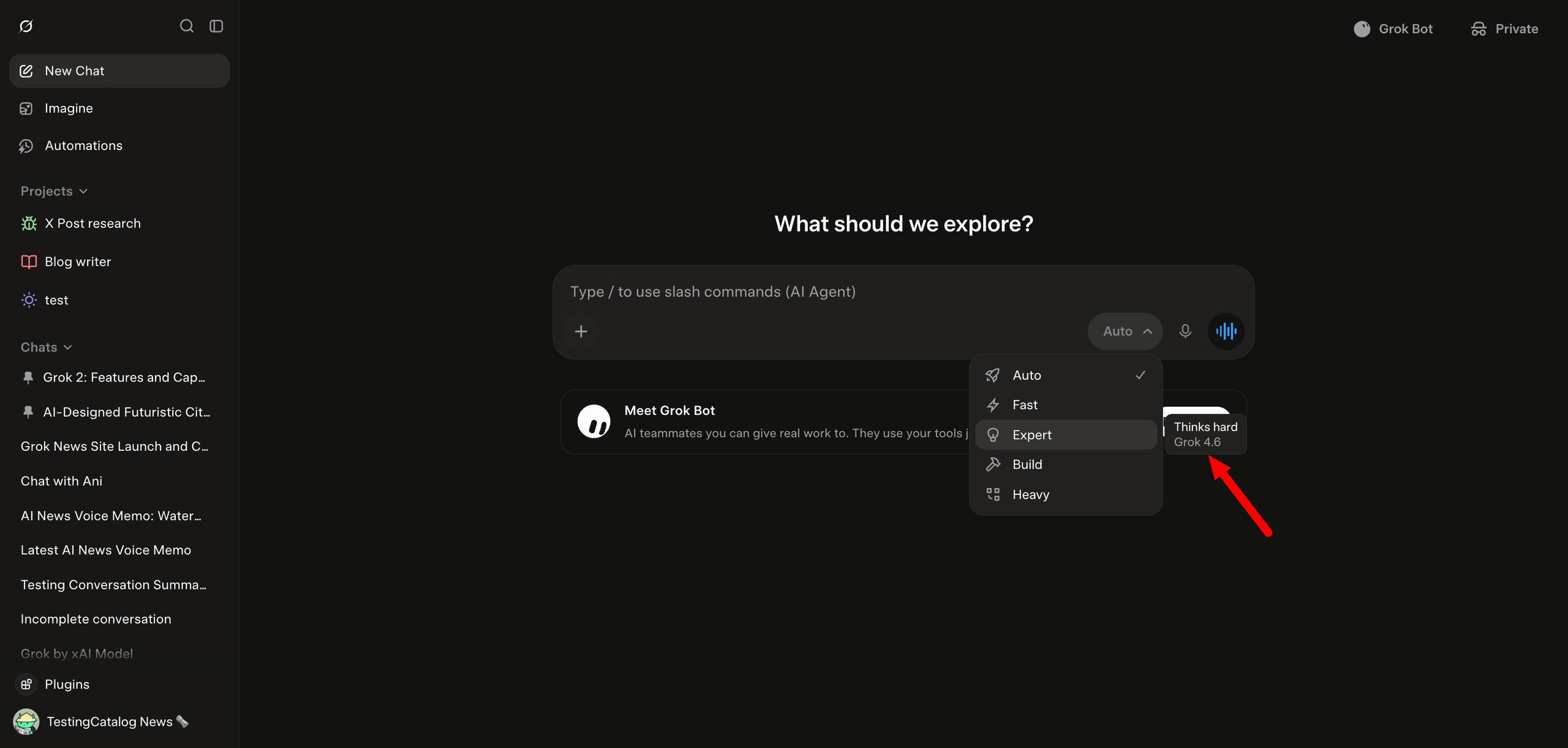The height and width of the screenshot is (748, 1568).
Task: Close the Auto model selector dropdown
Action: click(1125, 331)
